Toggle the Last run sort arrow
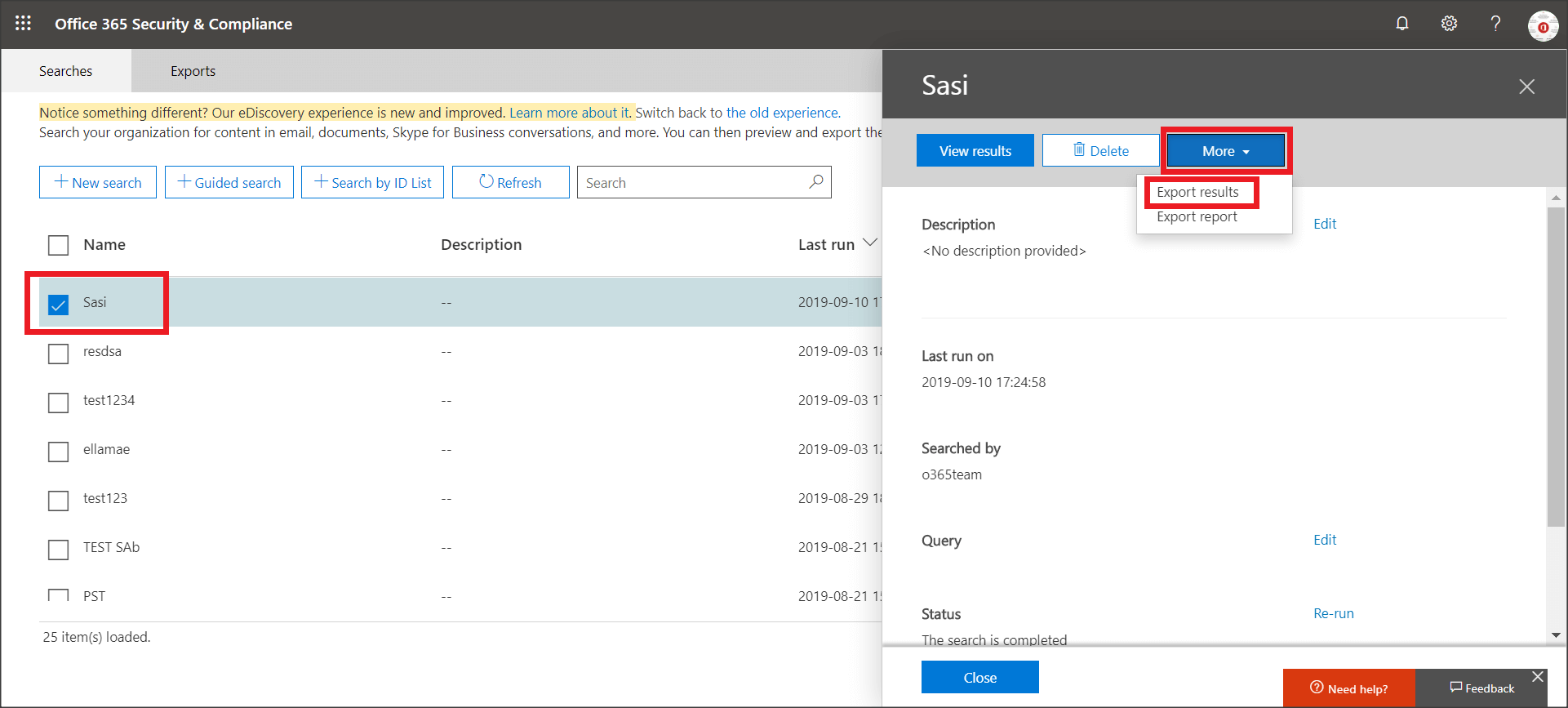 click(870, 243)
